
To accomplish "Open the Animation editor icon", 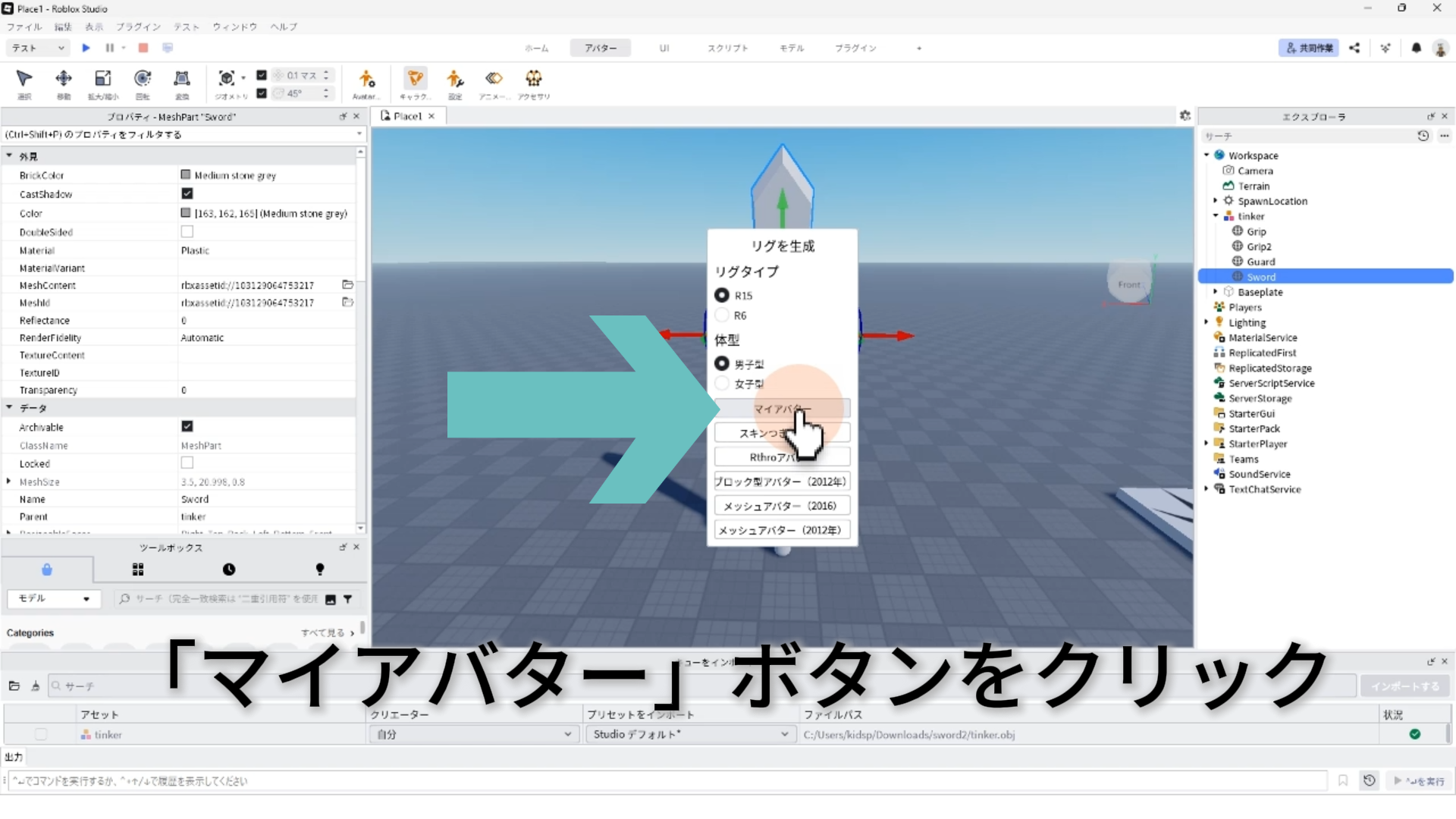I will (494, 79).
